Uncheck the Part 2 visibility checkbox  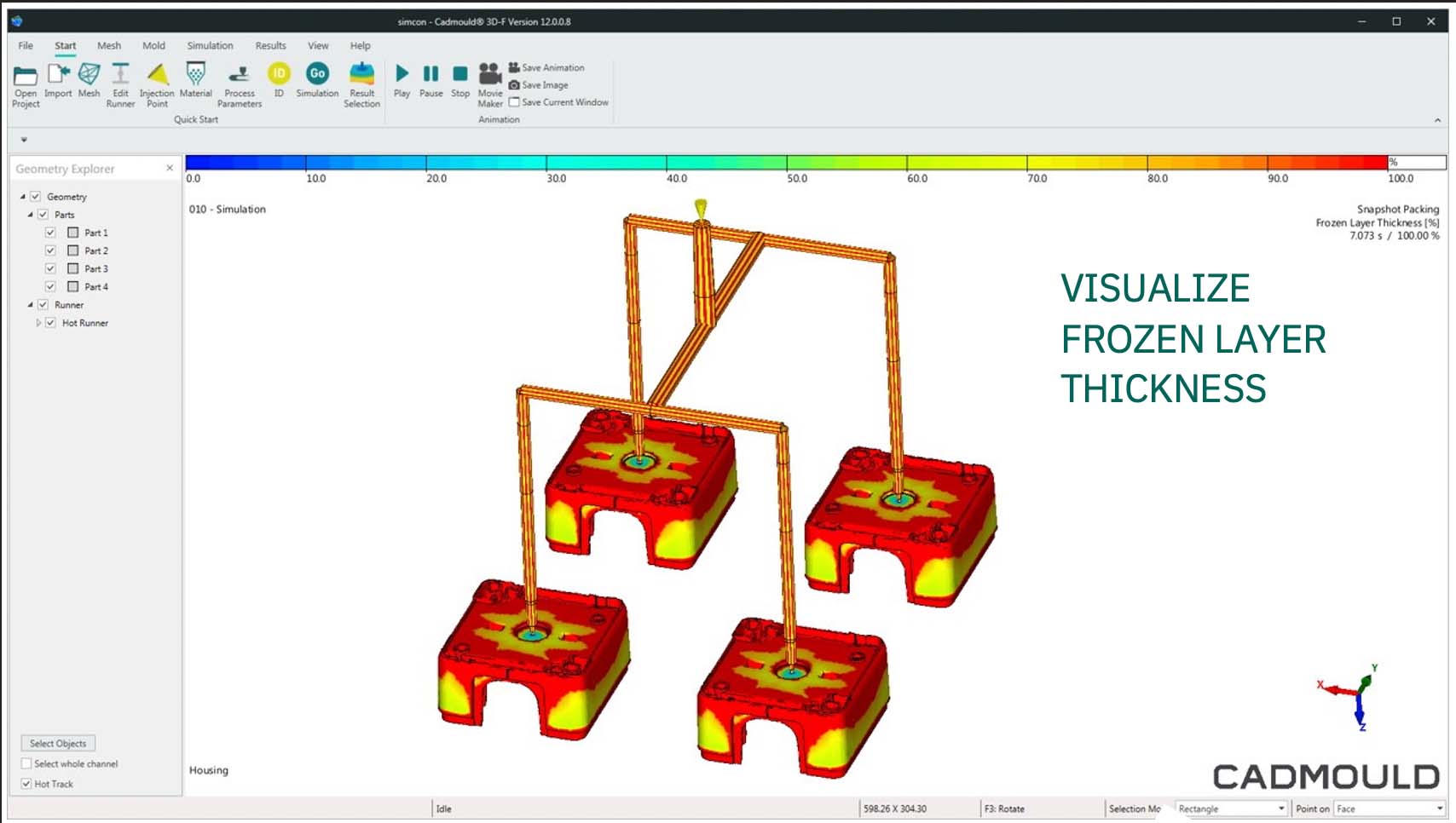[50, 250]
